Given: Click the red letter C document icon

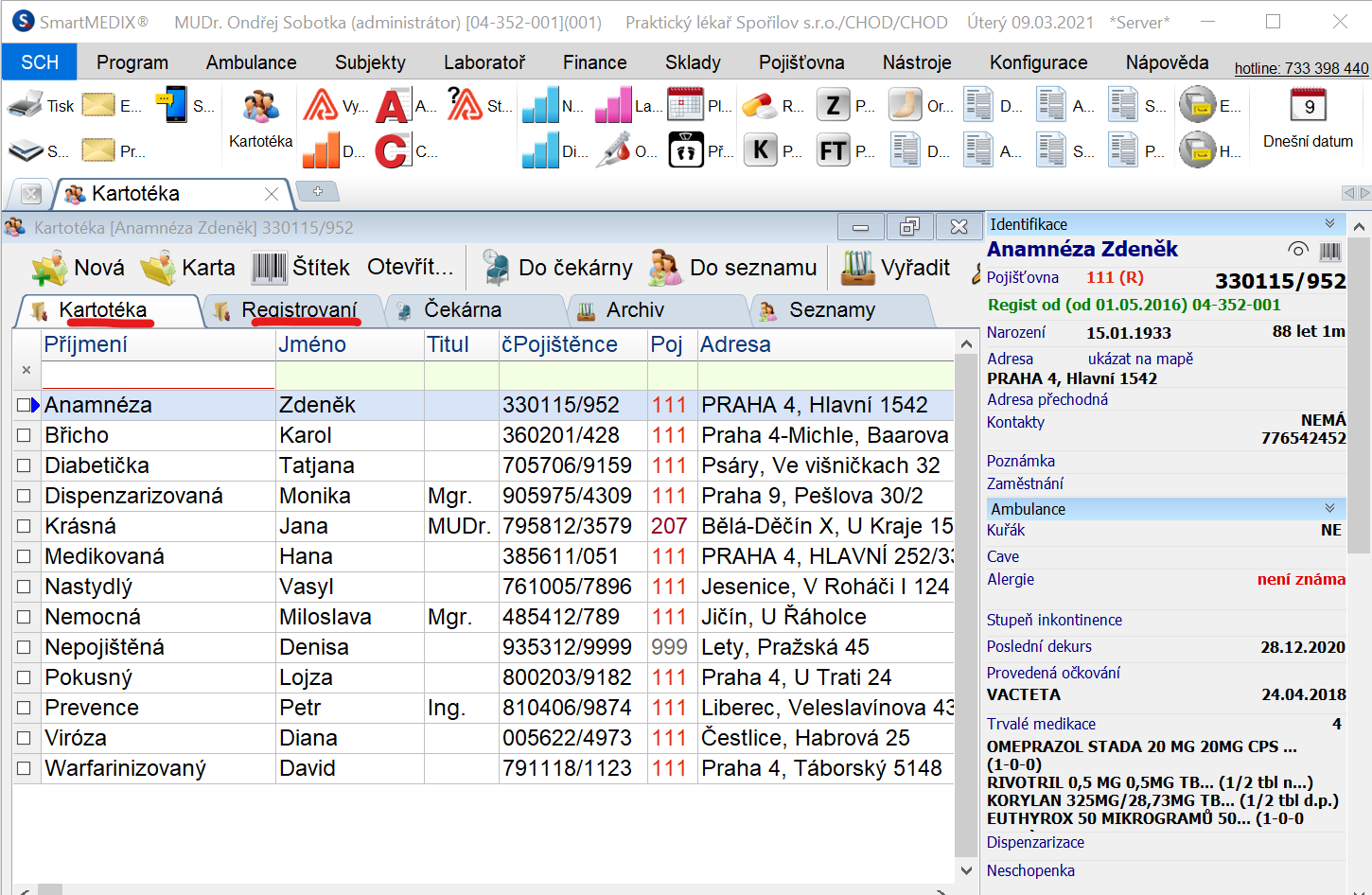Looking at the screenshot, I should click(x=393, y=150).
